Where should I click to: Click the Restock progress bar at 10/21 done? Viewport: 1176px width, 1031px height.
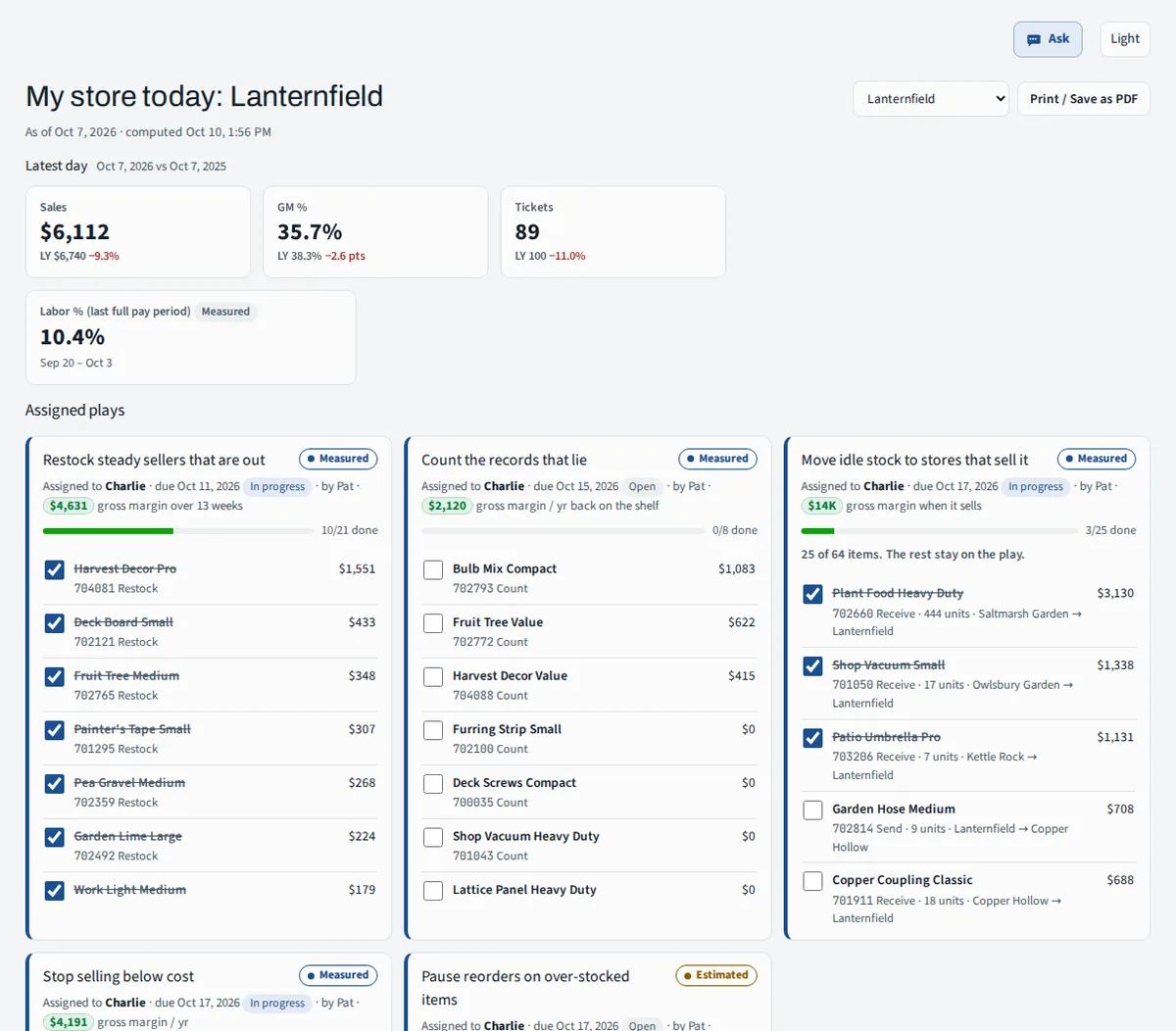[178, 531]
